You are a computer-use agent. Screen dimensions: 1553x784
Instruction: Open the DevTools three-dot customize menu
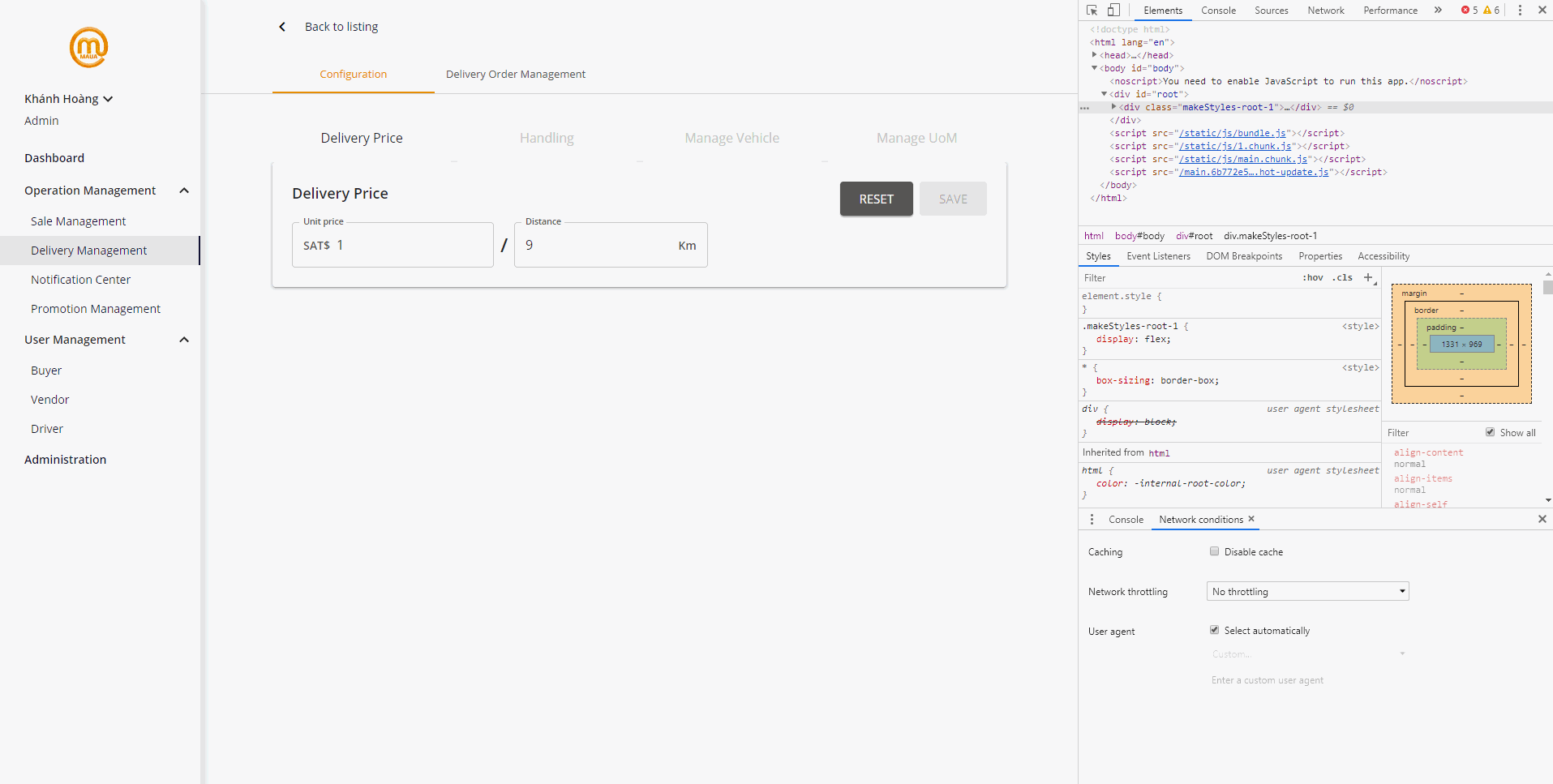point(1520,11)
